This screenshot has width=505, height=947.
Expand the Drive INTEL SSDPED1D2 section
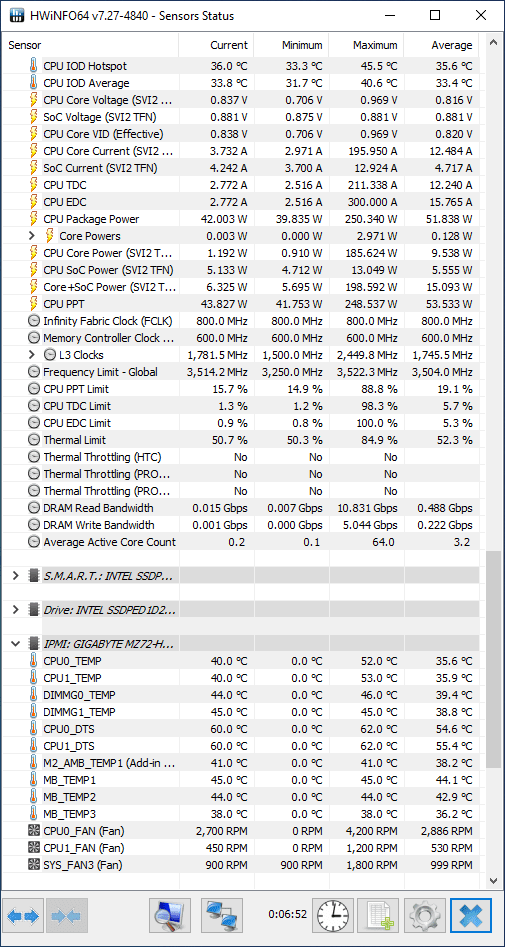click(16, 610)
